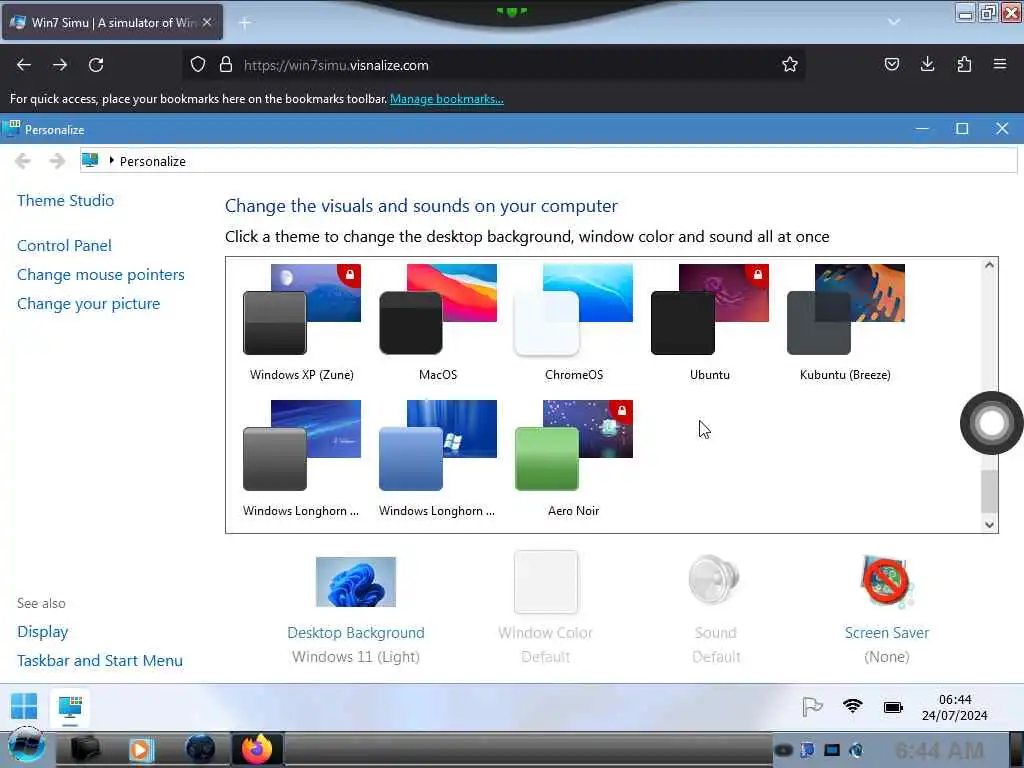Focus the browser URL address field

[x=493, y=65]
